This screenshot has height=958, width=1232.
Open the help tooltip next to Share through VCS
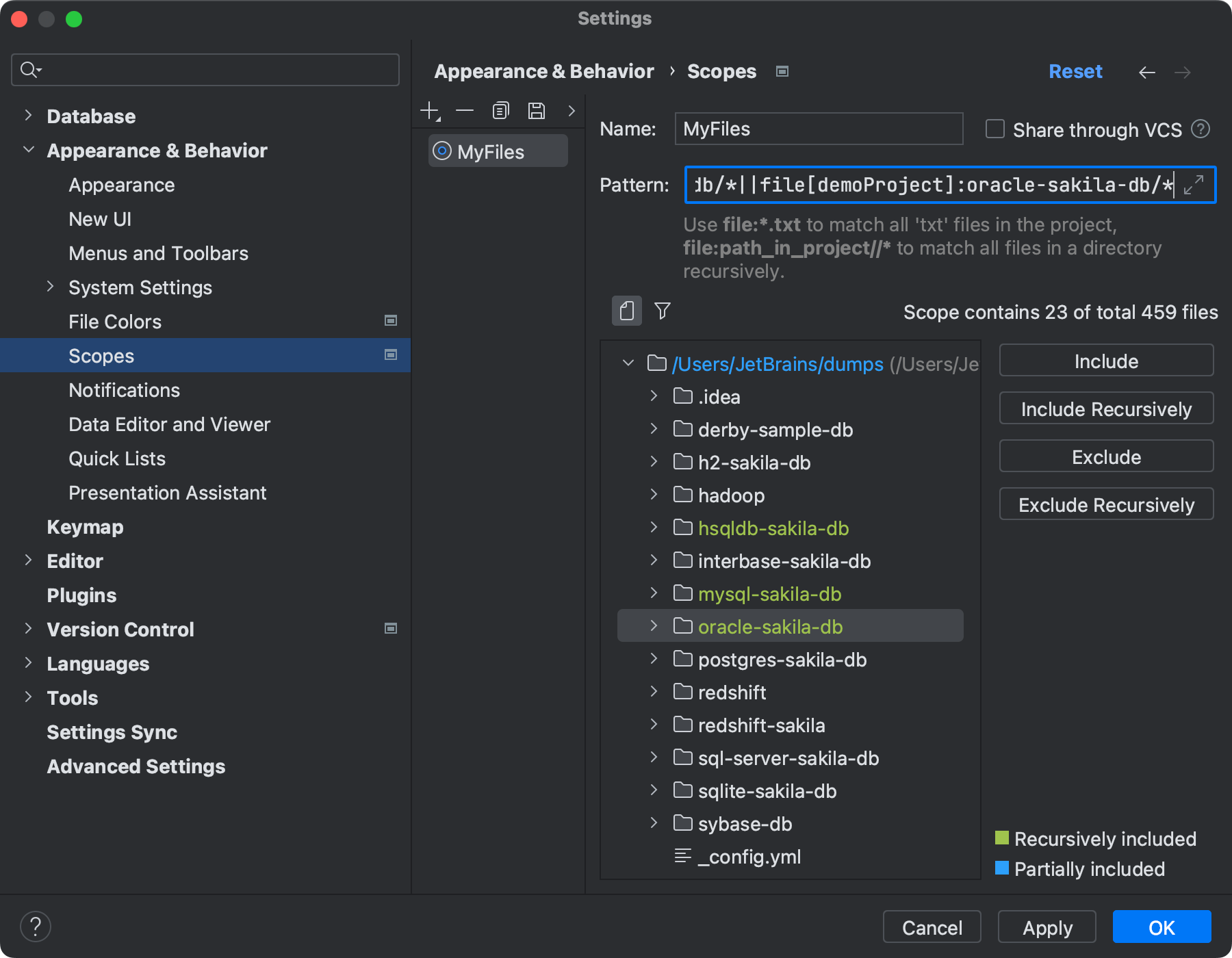1201,129
